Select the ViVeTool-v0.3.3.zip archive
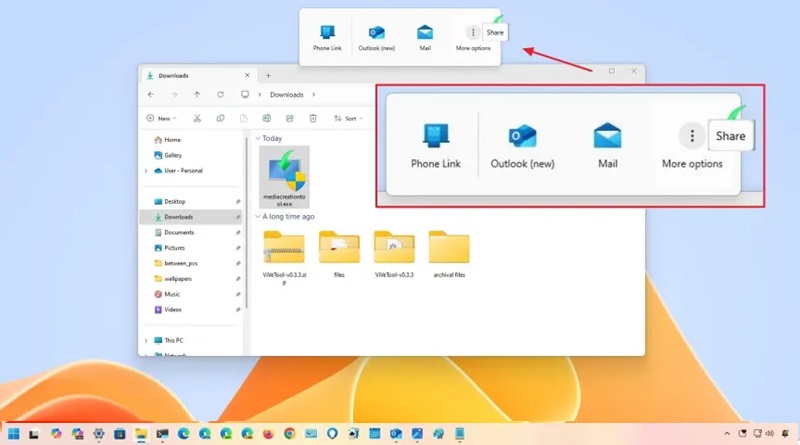800x445 pixels. [284, 258]
